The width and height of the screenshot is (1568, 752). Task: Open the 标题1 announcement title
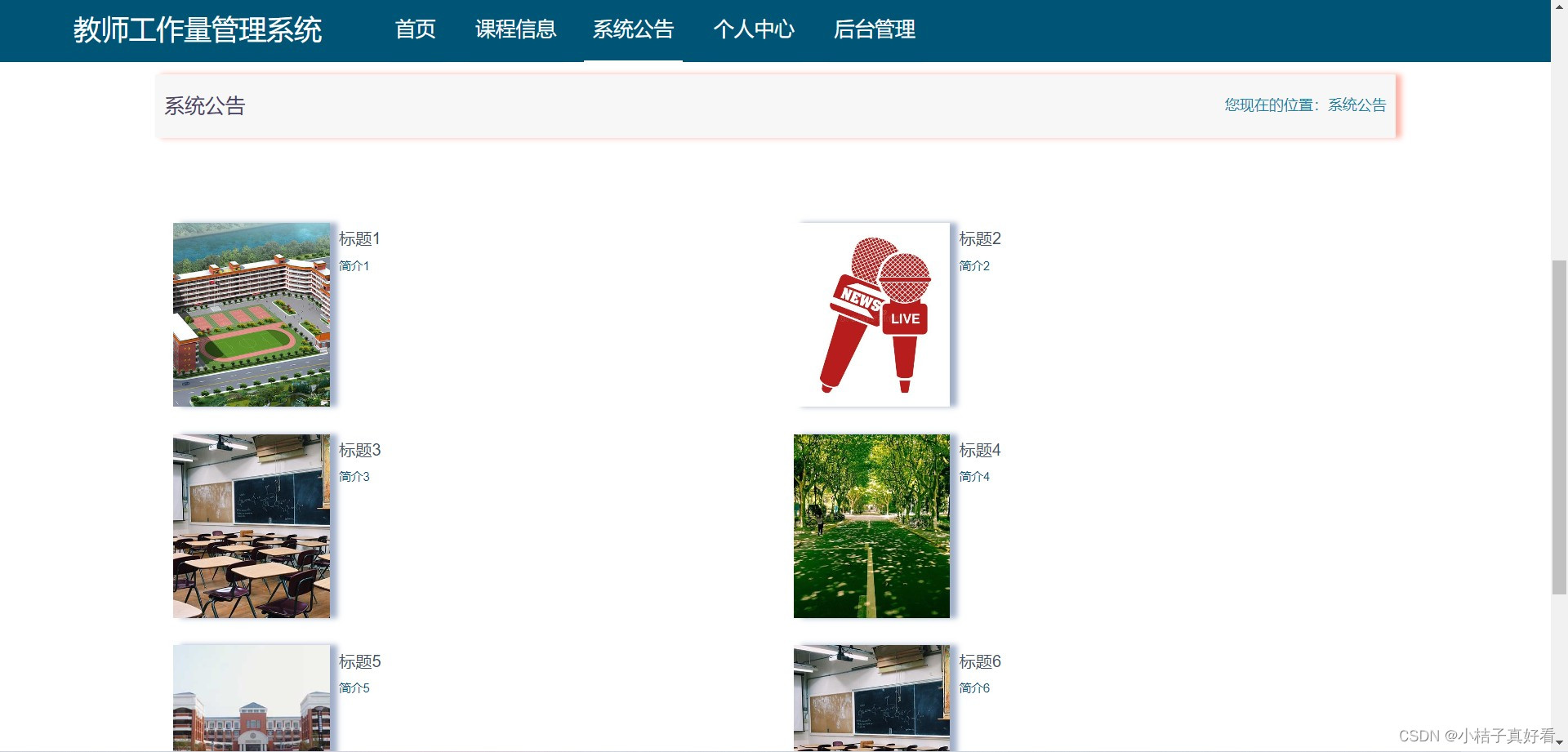click(x=359, y=238)
